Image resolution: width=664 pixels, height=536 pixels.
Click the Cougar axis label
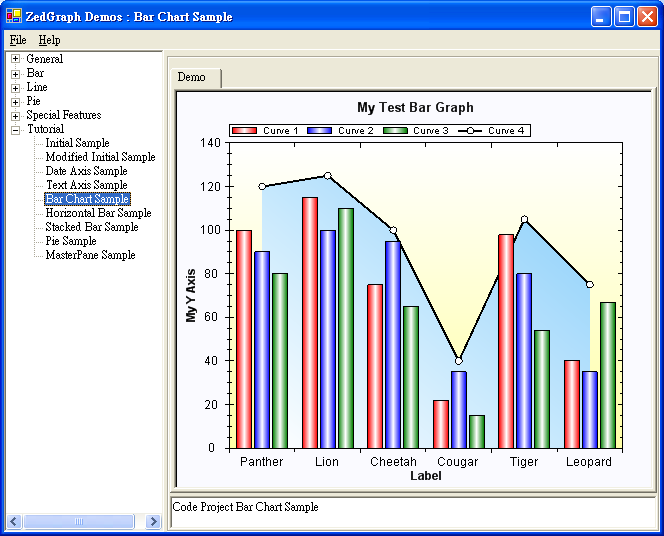tap(457, 461)
